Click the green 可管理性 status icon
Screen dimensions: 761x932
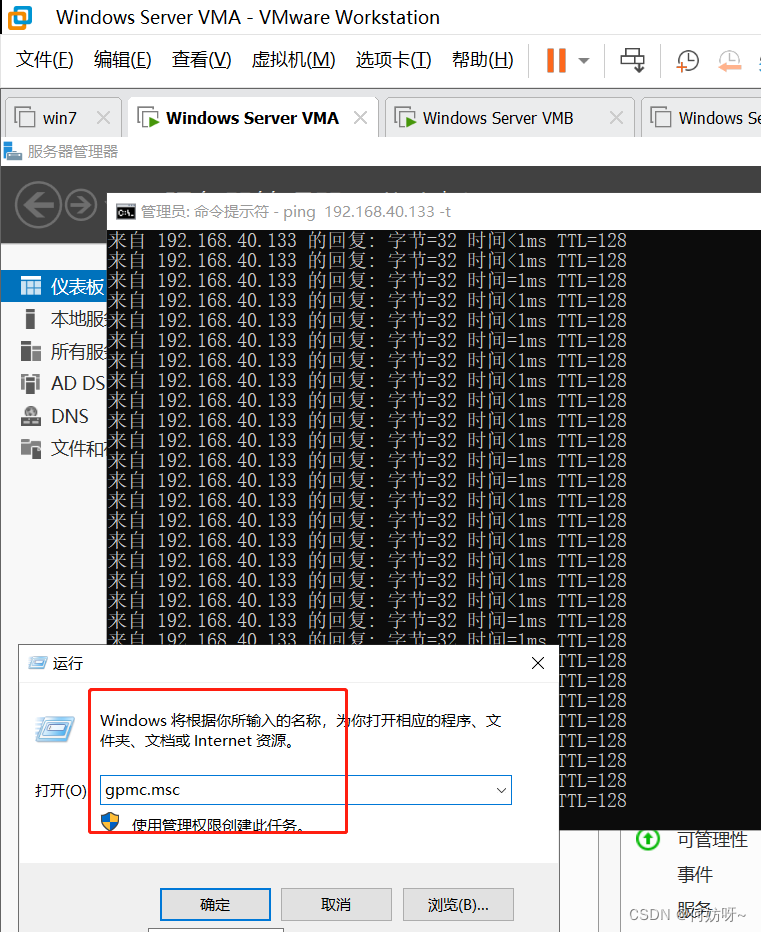tap(647, 839)
